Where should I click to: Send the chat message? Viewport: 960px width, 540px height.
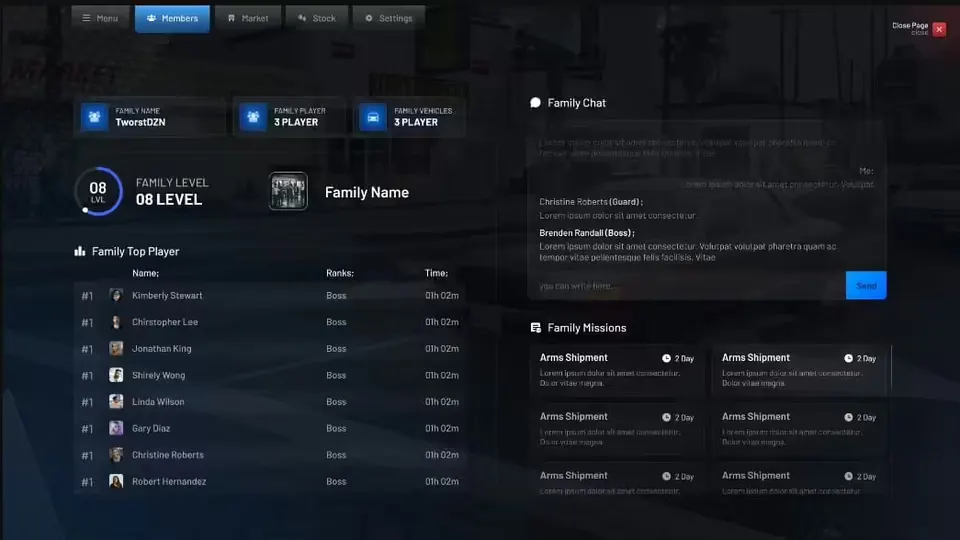pos(866,285)
